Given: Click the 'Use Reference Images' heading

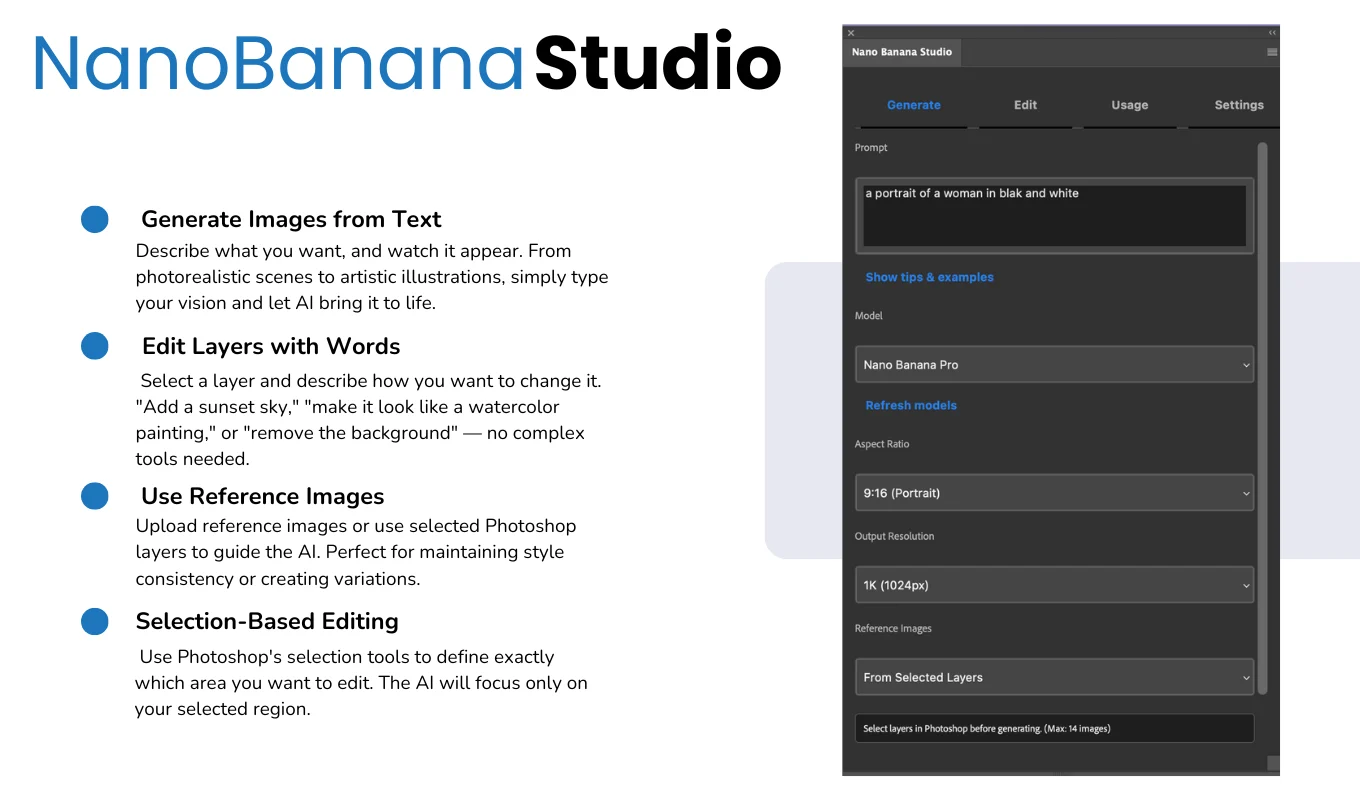Looking at the screenshot, I should (x=263, y=496).
